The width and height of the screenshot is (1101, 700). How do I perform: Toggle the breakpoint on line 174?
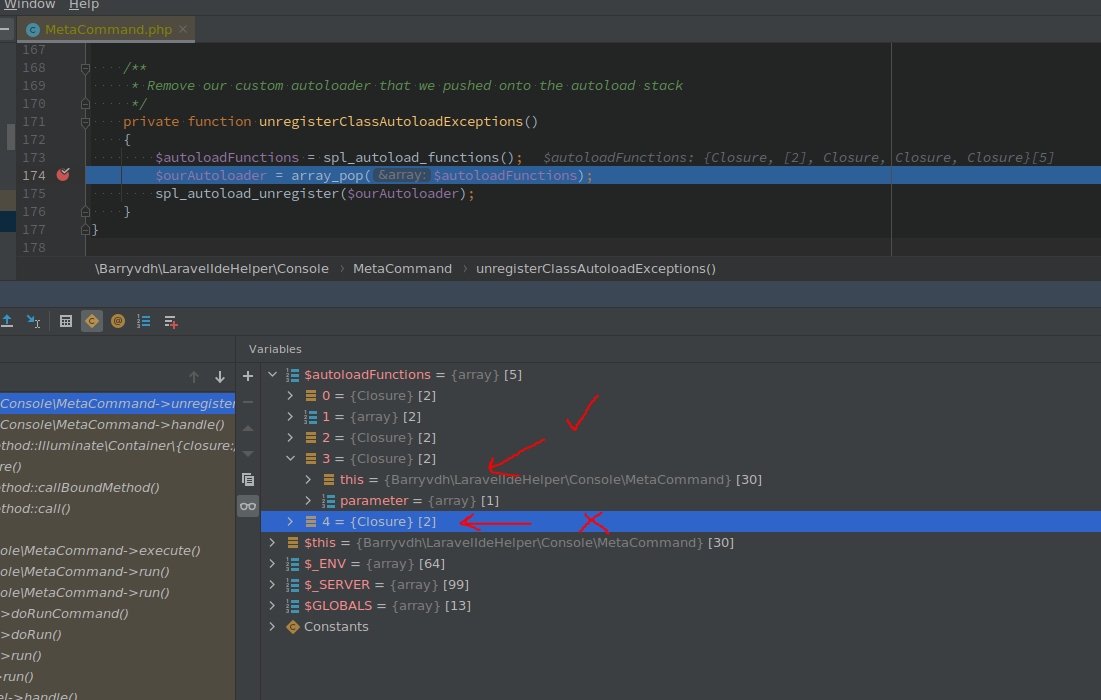(63, 175)
